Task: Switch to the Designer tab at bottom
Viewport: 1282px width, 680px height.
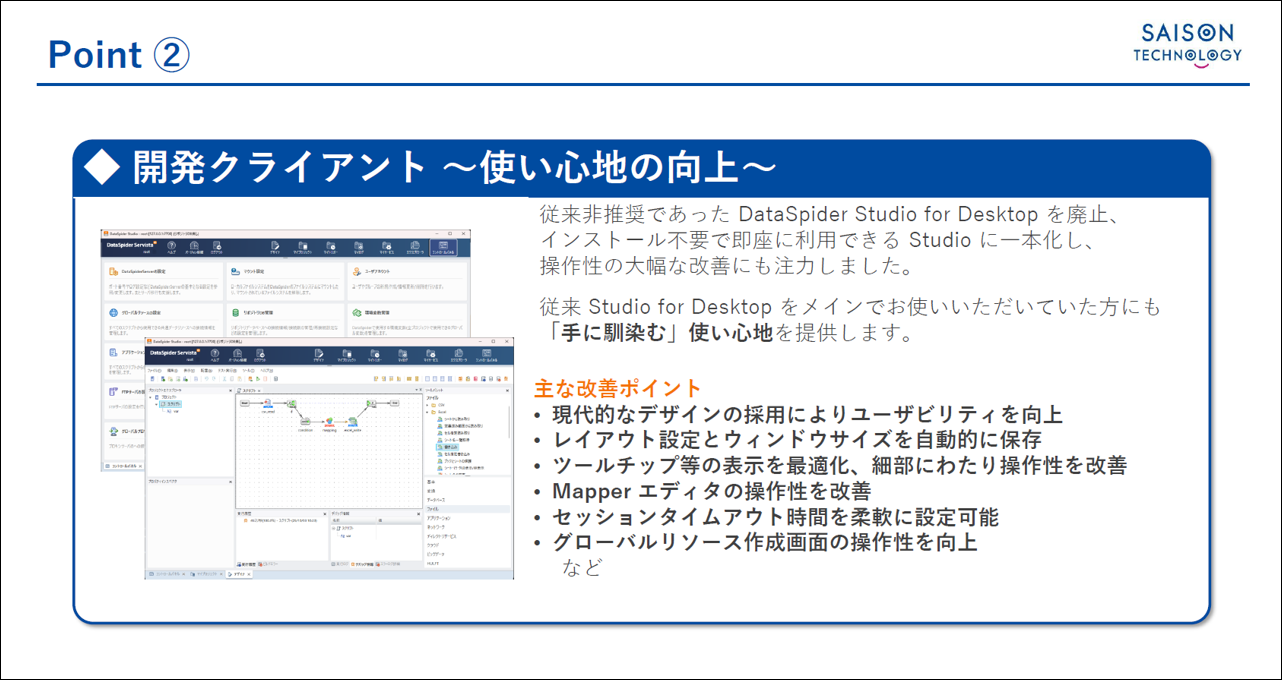Action: coord(238,574)
